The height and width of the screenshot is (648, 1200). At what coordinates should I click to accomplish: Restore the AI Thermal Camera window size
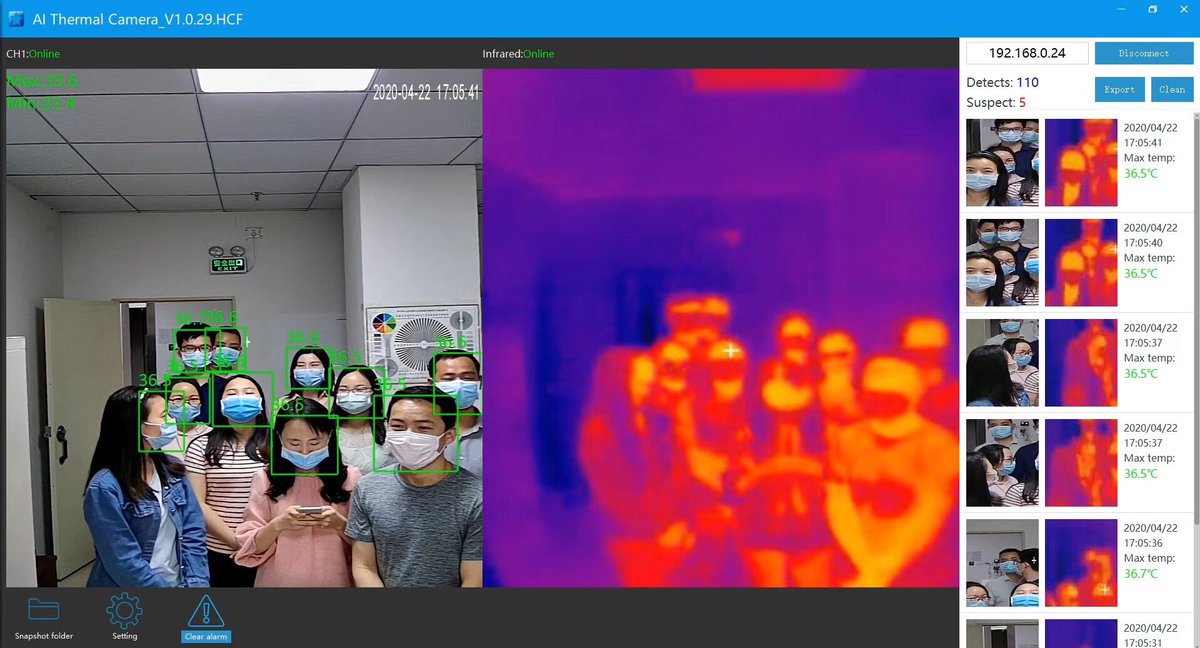point(1152,9)
